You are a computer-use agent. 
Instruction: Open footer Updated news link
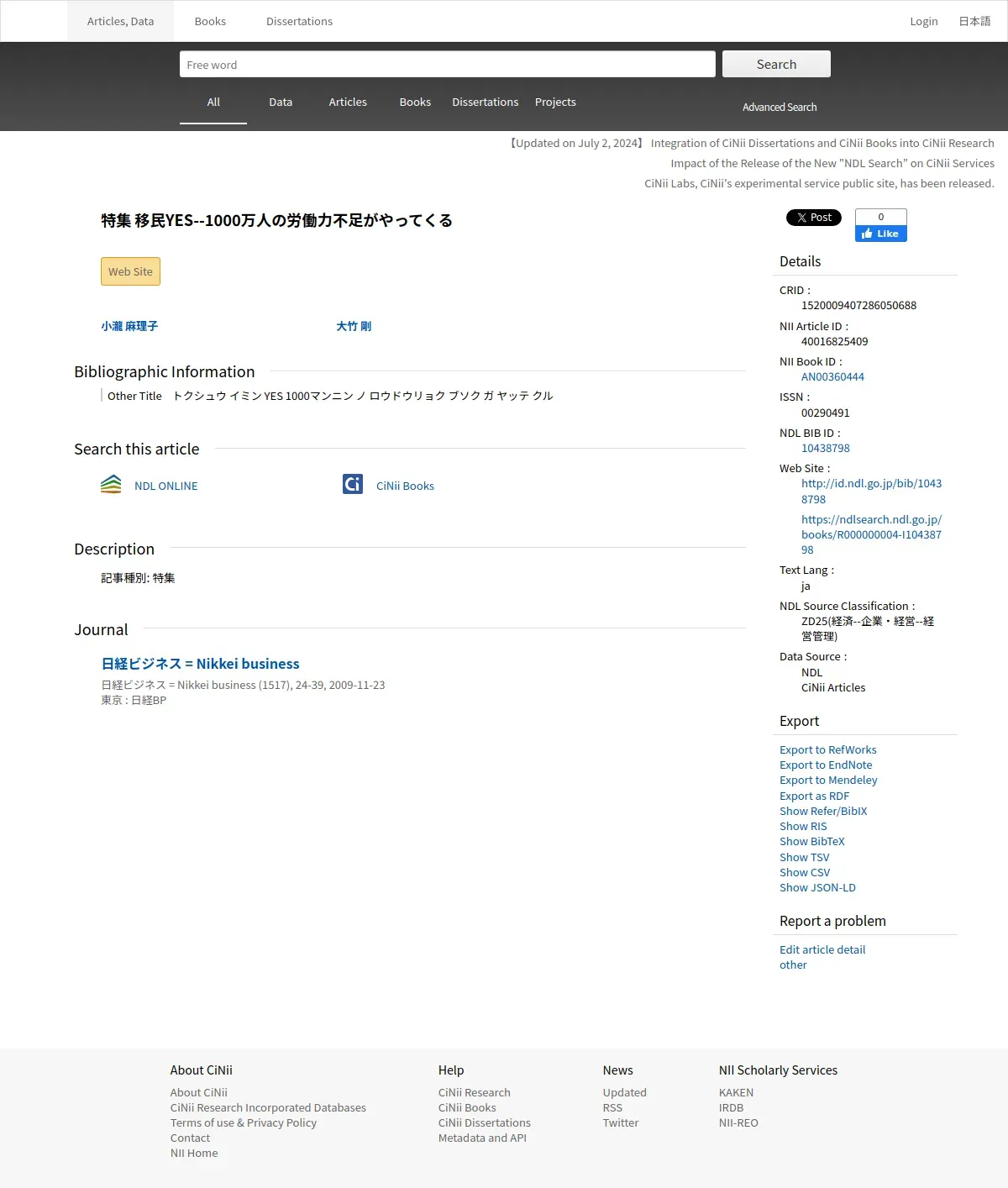(x=624, y=1093)
